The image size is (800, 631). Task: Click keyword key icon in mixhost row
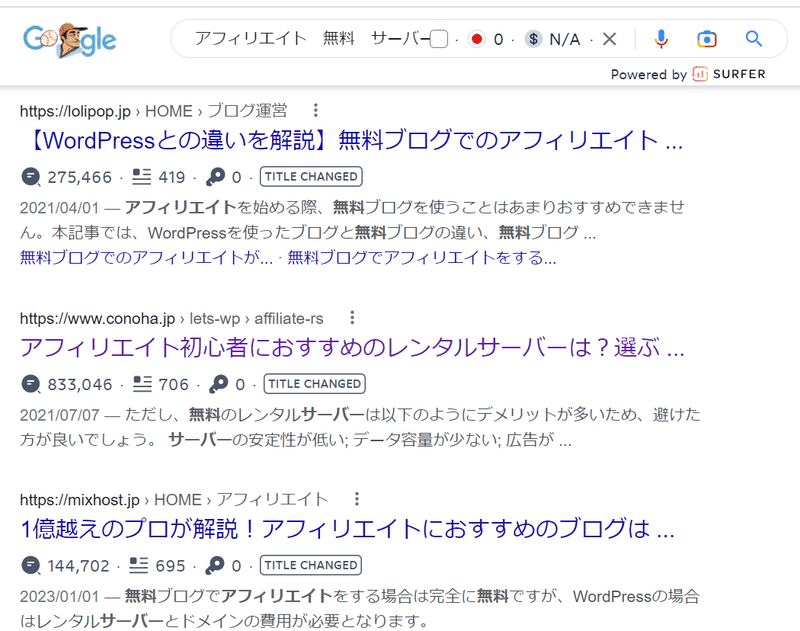(215, 565)
